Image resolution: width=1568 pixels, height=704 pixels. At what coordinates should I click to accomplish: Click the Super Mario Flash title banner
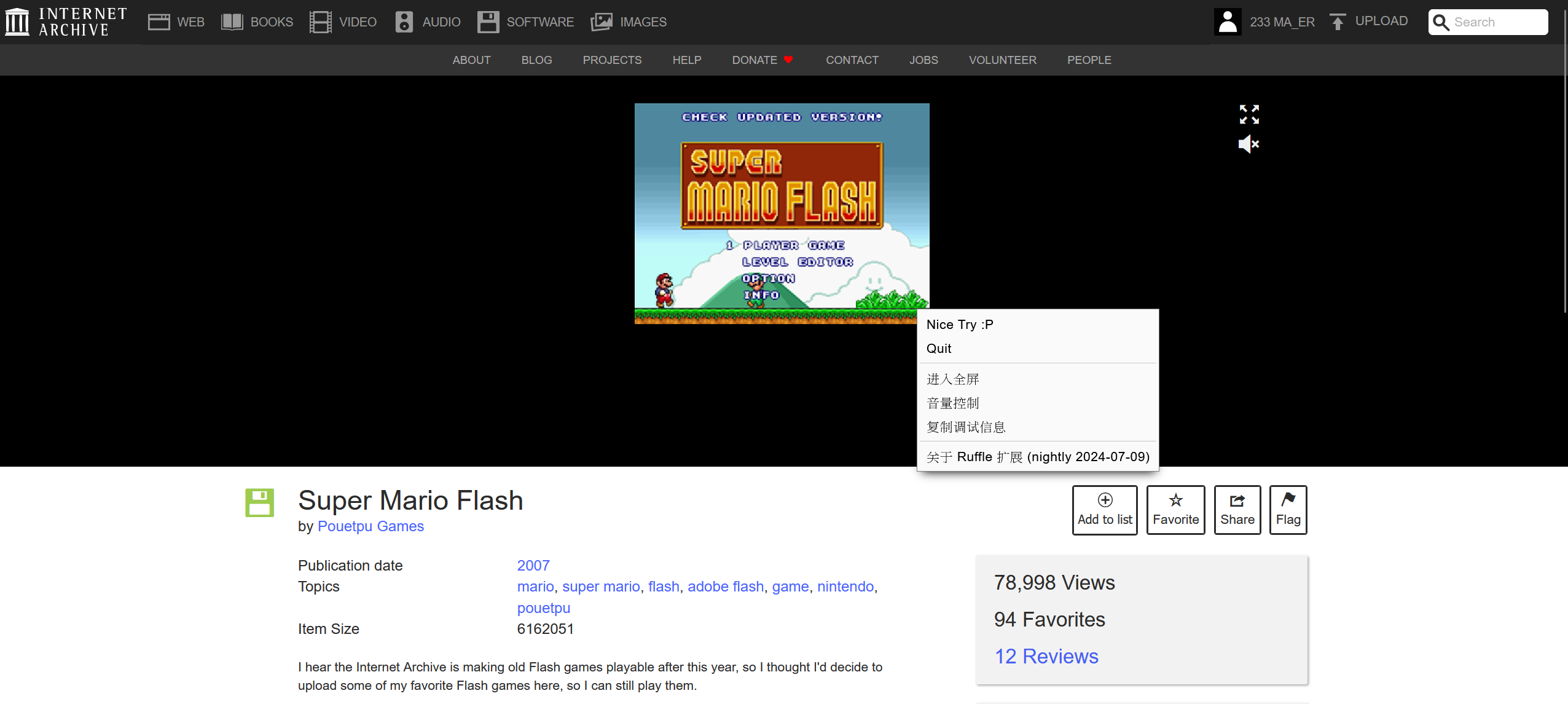[782, 186]
